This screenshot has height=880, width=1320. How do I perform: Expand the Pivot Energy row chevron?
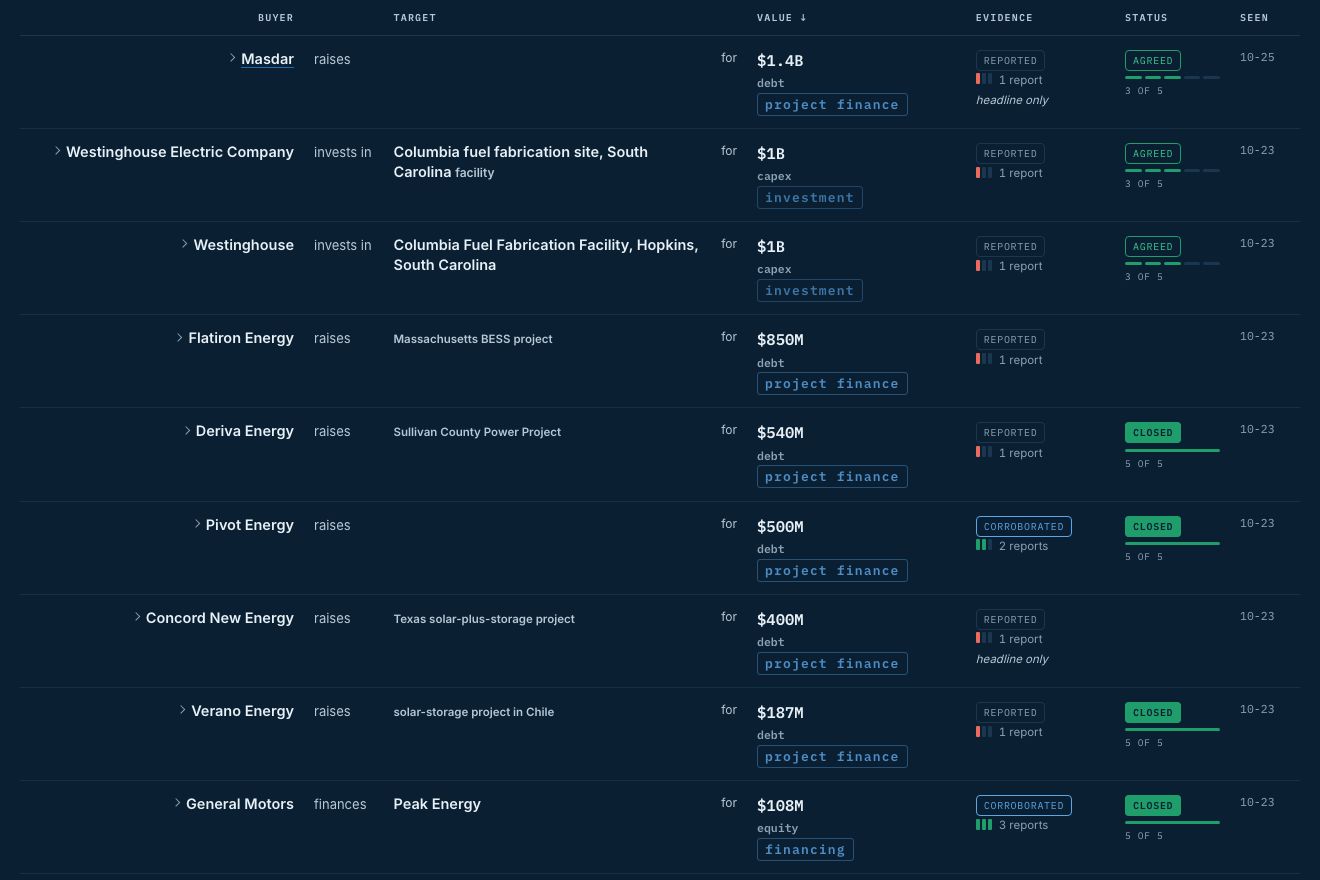(x=198, y=524)
